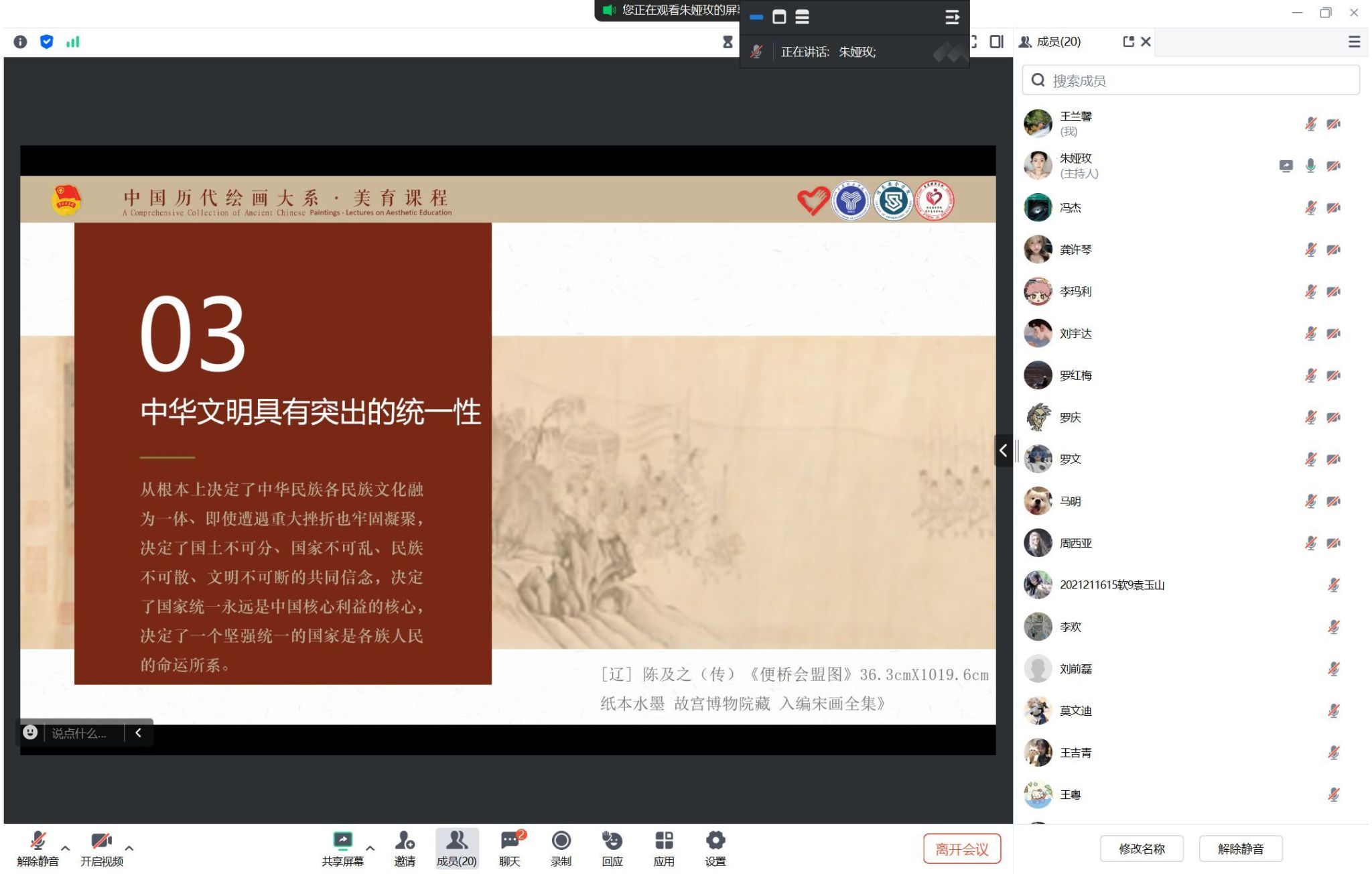Check network signal strength icon
1372x874 pixels.
click(72, 42)
